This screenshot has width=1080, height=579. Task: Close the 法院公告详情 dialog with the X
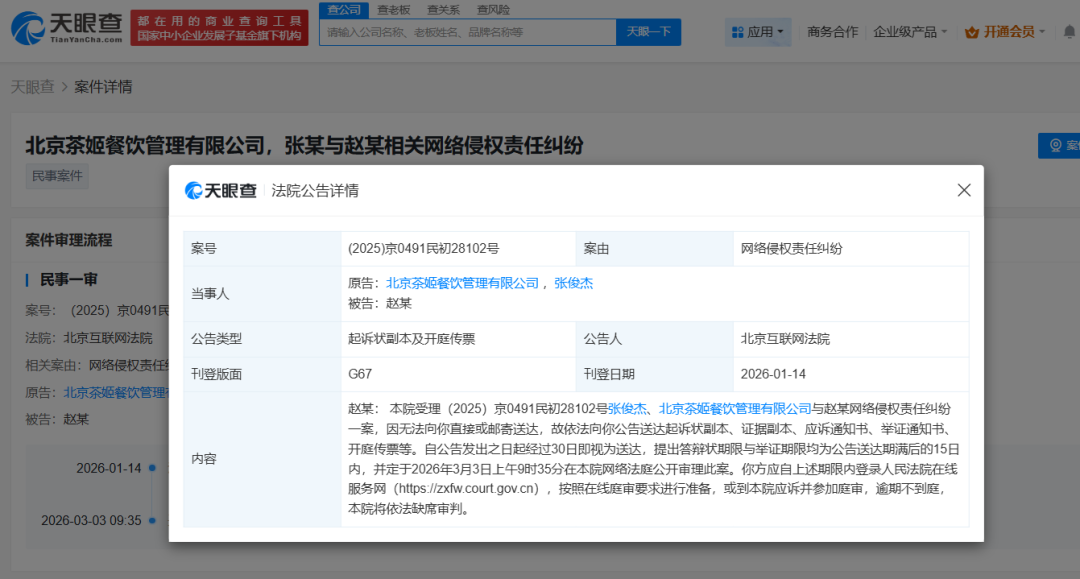[x=963, y=189]
